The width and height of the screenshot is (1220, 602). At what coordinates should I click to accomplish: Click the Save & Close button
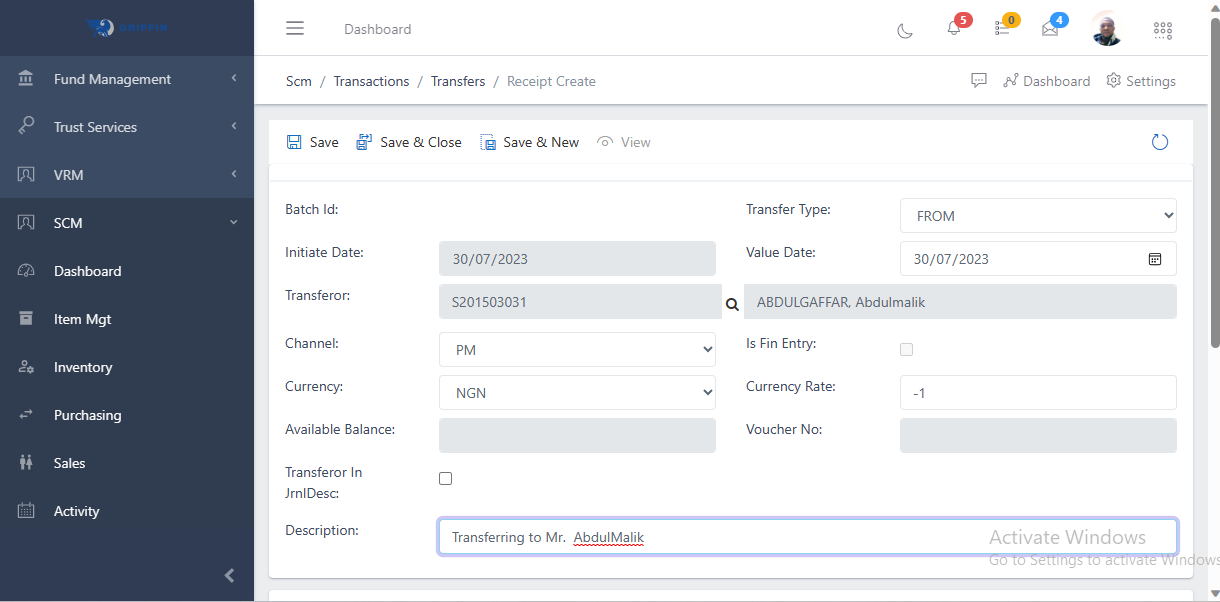click(x=409, y=142)
